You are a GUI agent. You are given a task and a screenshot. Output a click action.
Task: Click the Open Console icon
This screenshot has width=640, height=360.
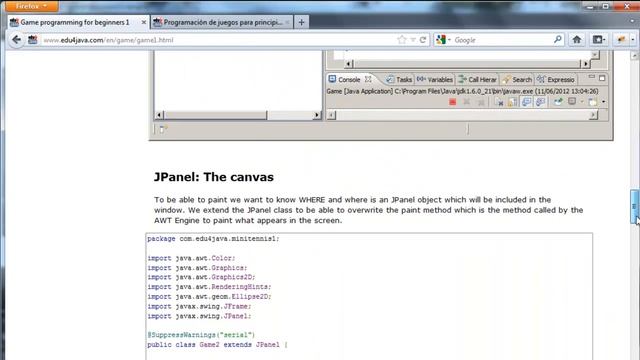tap(593, 102)
